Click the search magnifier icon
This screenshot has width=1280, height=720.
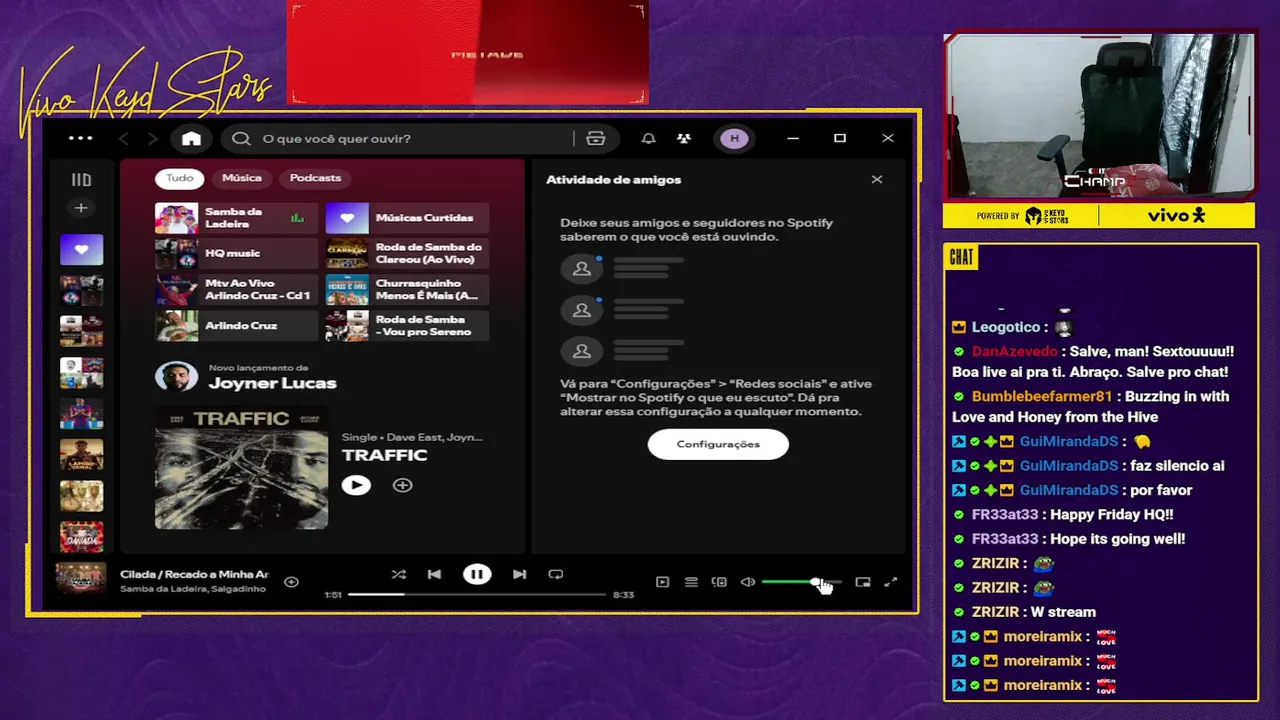[241, 139]
